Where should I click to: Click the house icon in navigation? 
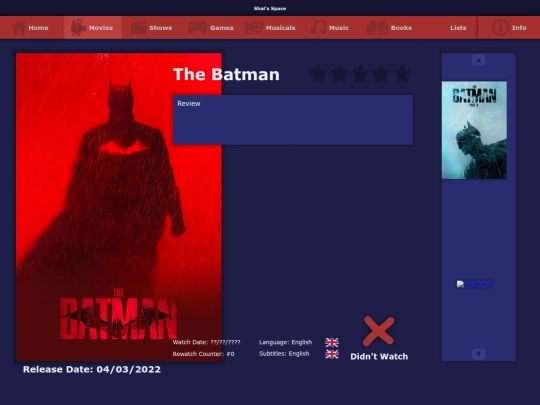click(19, 28)
